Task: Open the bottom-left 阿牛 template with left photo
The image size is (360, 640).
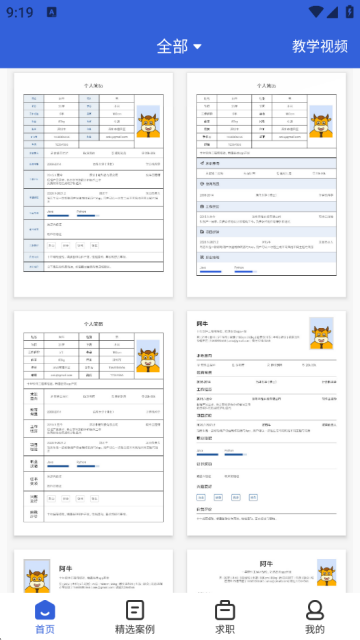Action: tap(93, 571)
